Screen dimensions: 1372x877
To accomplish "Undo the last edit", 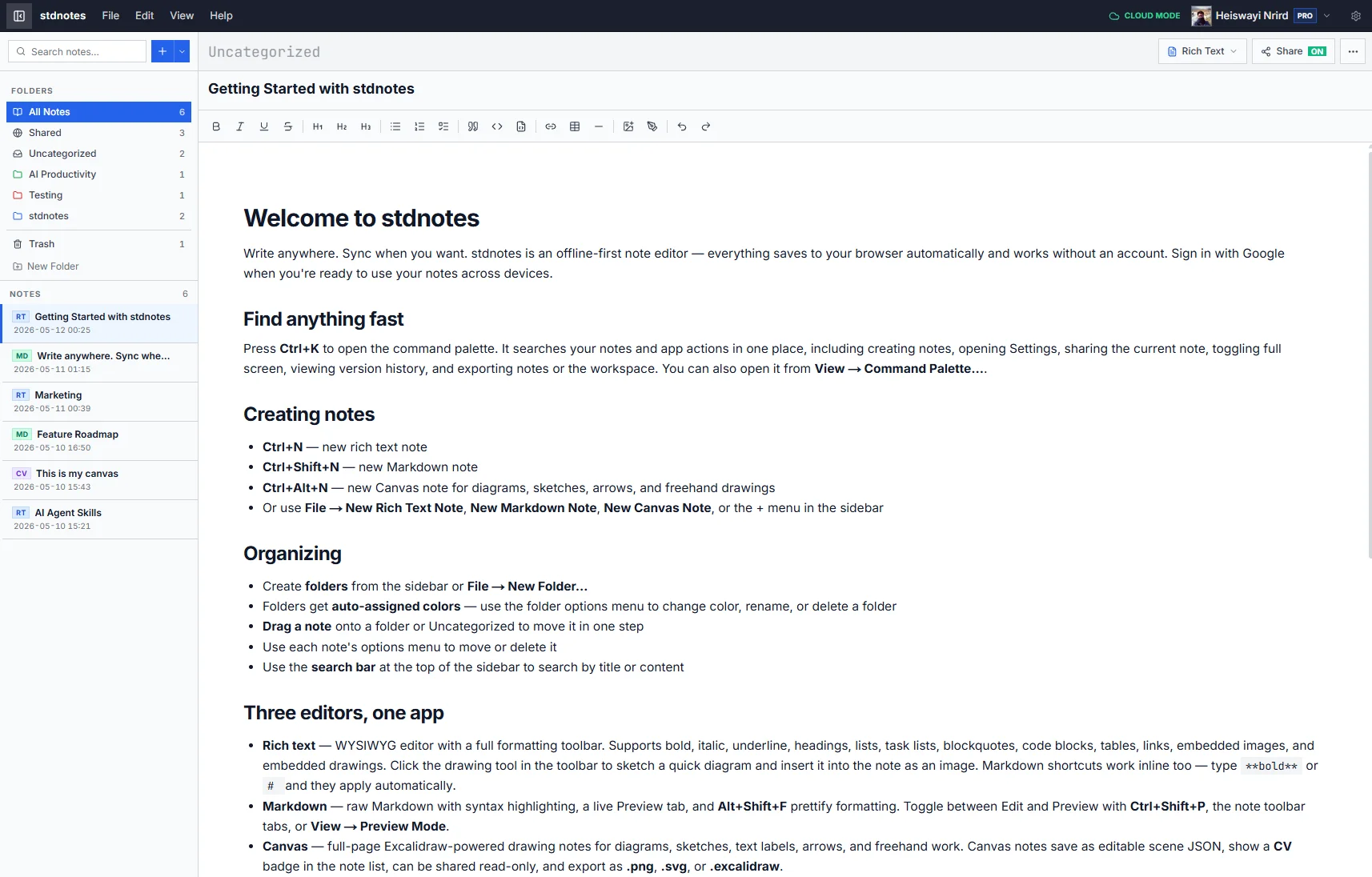I will (x=682, y=126).
